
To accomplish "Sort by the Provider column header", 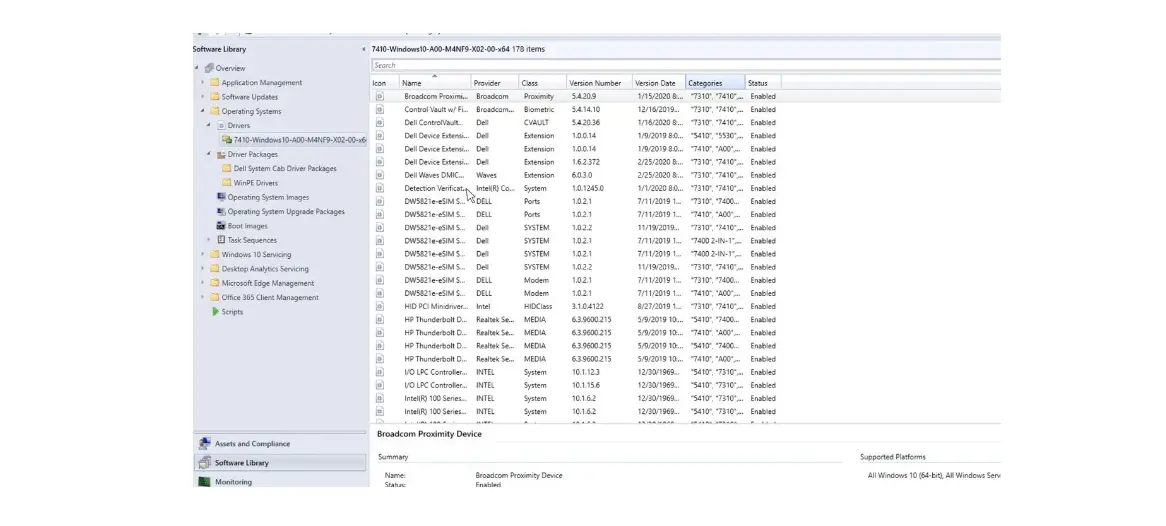I will [x=495, y=83].
